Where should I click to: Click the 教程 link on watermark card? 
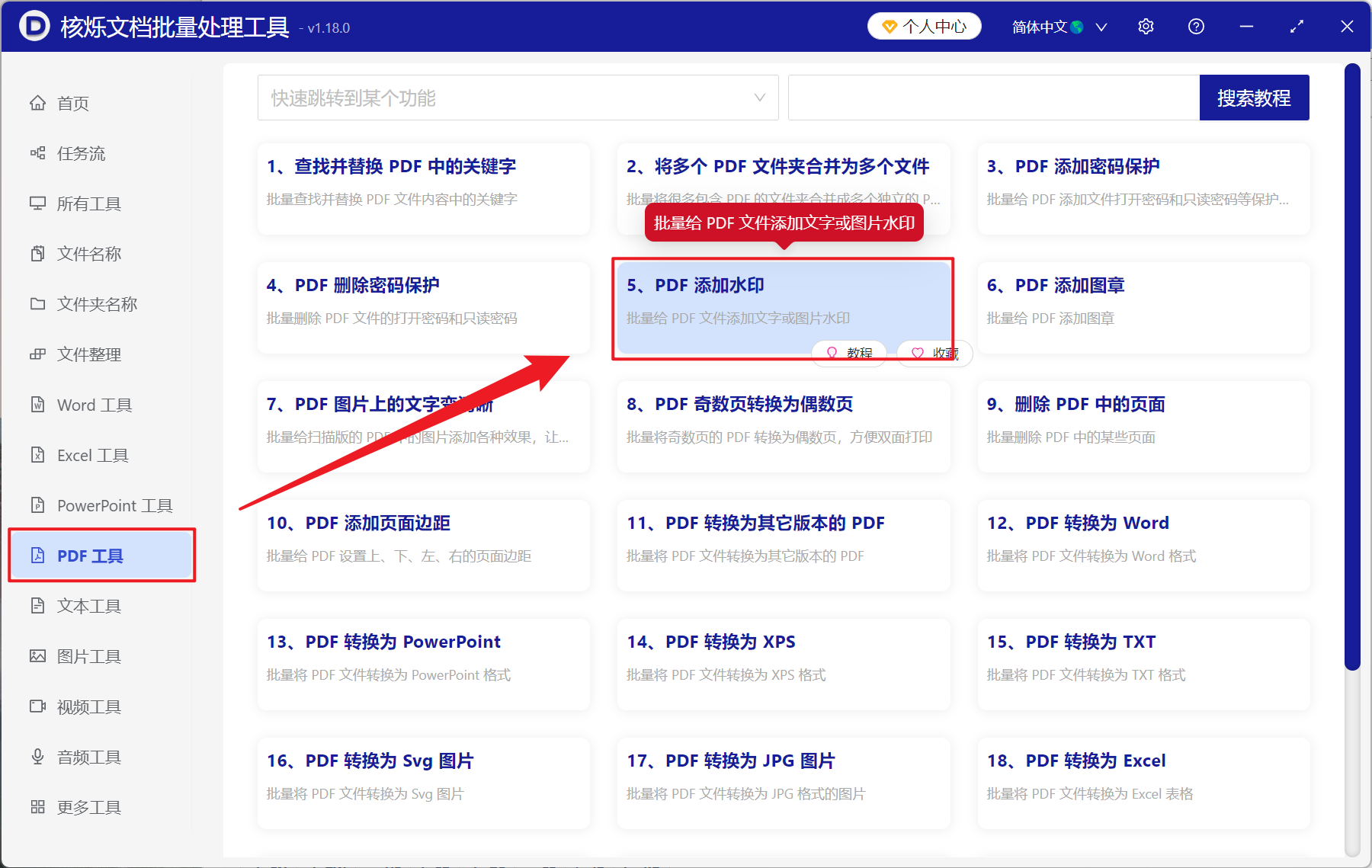tap(848, 353)
